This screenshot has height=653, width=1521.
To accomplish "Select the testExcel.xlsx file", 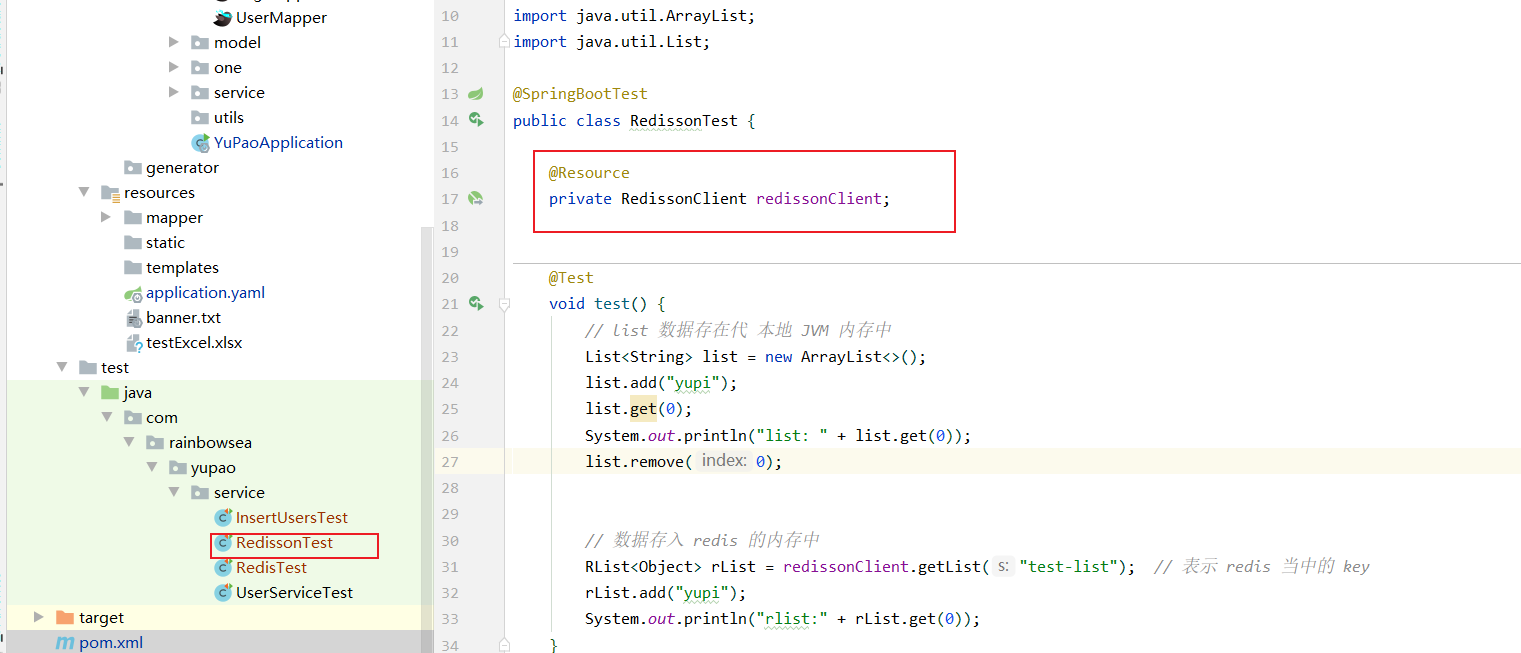I will point(193,343).
